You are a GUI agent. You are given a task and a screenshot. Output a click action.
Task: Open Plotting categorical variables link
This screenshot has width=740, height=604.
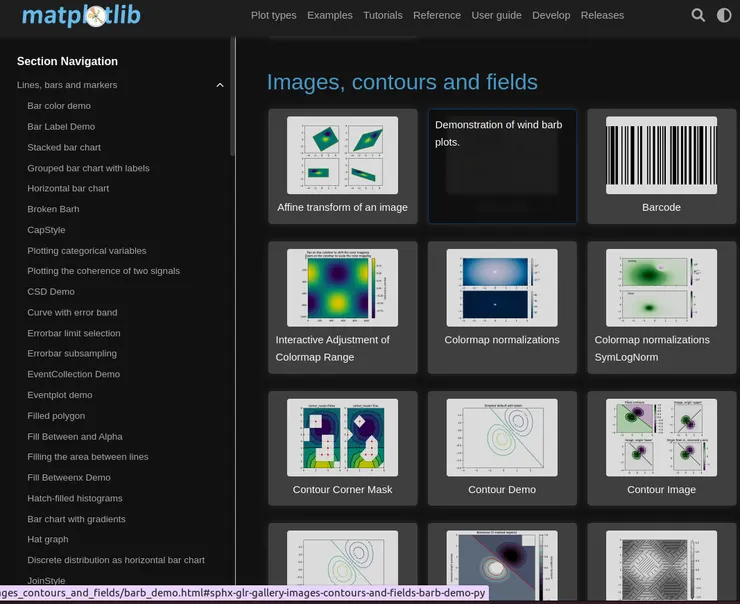tap(87, 251)
